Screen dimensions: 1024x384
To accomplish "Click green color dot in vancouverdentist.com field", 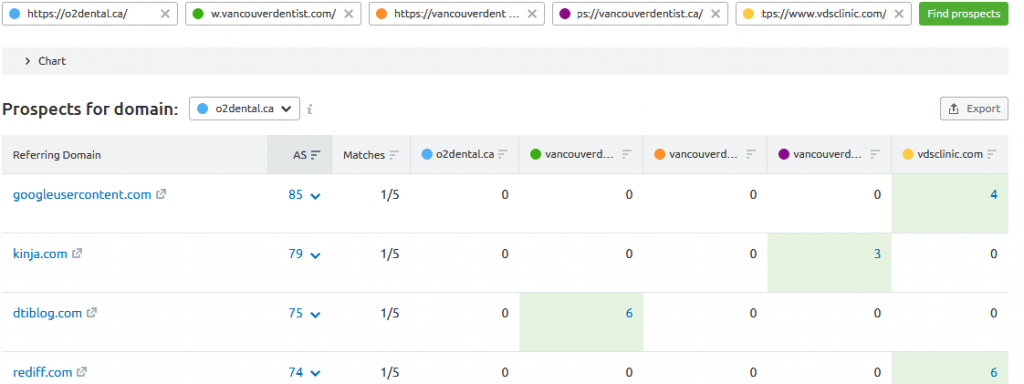I will (x=199, y=14).
